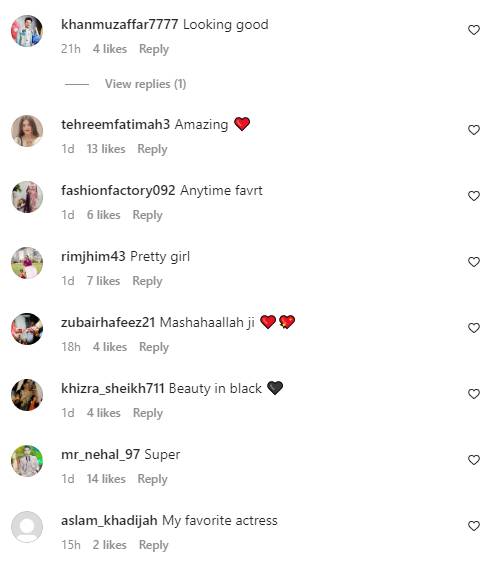
Task: Visit fashionfactory092 username link
Action: (118, 190)
